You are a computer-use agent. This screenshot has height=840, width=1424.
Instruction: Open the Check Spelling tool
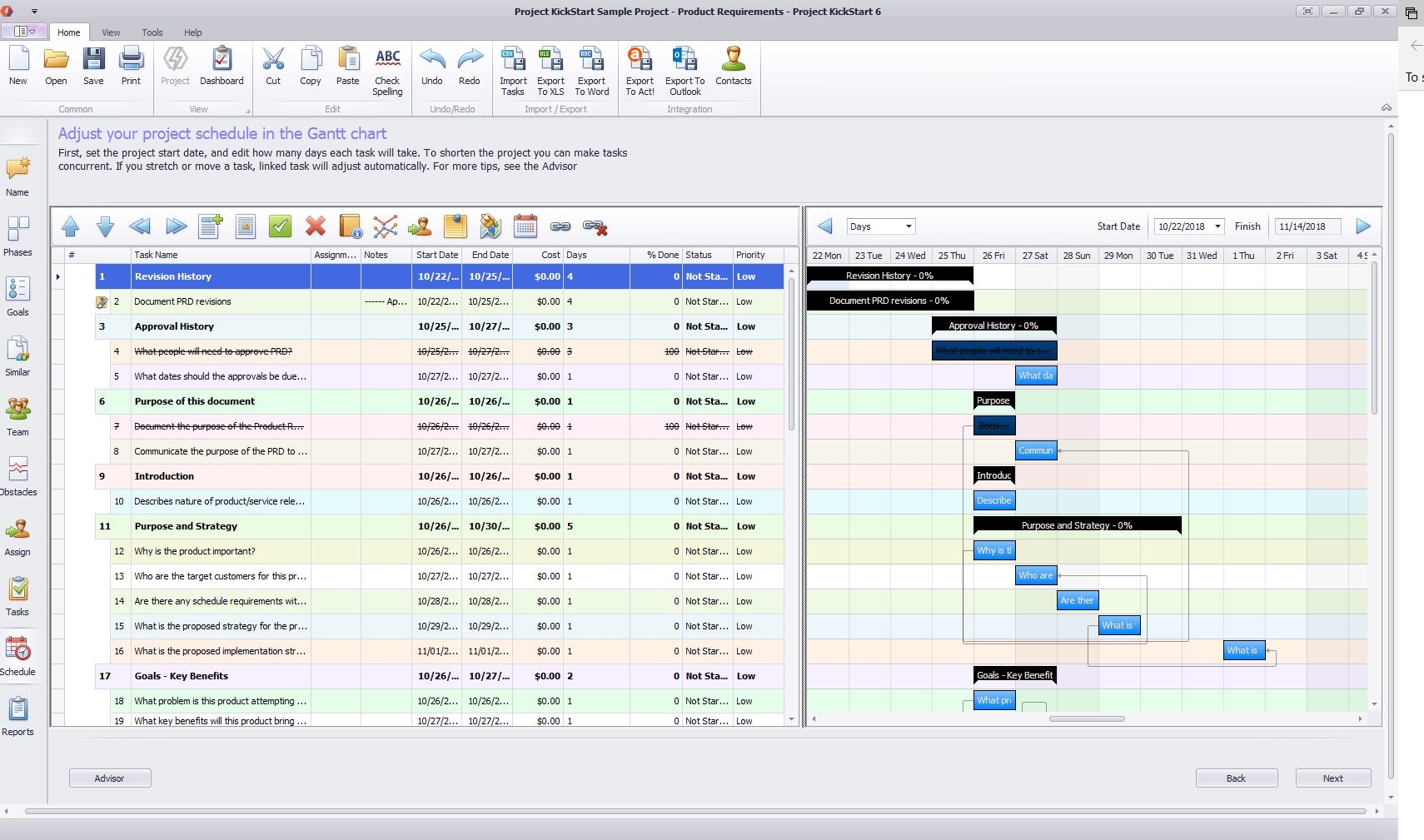pos(387,70)
